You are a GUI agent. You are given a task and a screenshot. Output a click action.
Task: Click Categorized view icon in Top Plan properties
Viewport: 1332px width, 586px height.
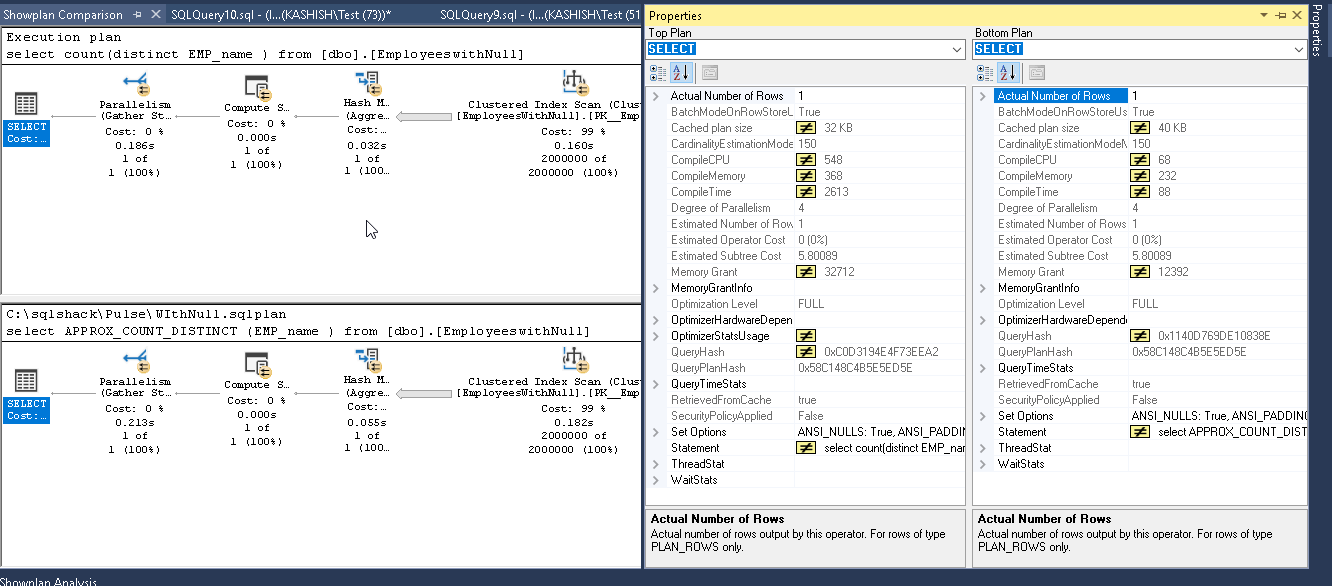(x=657, y=73)
